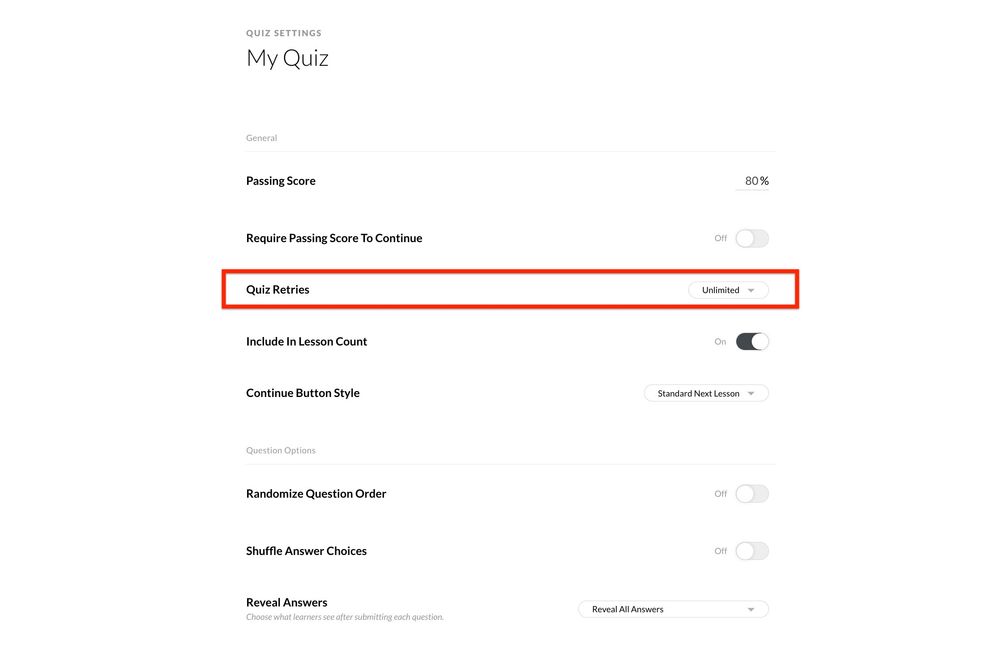Click the Quiz Settings header label
Image resolution: width=999 pixels, height=657 pixels.
click(x=284, y=34)
